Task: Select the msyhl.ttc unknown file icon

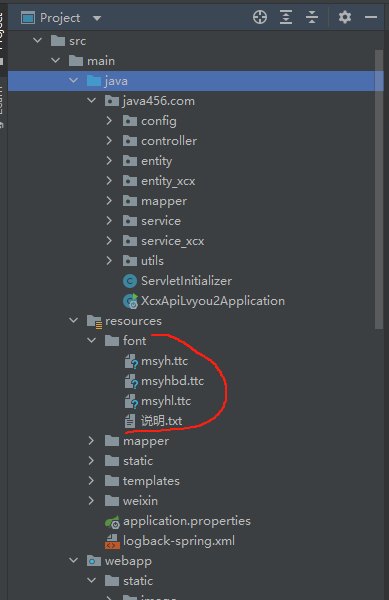Action: (x=131, y=401)
